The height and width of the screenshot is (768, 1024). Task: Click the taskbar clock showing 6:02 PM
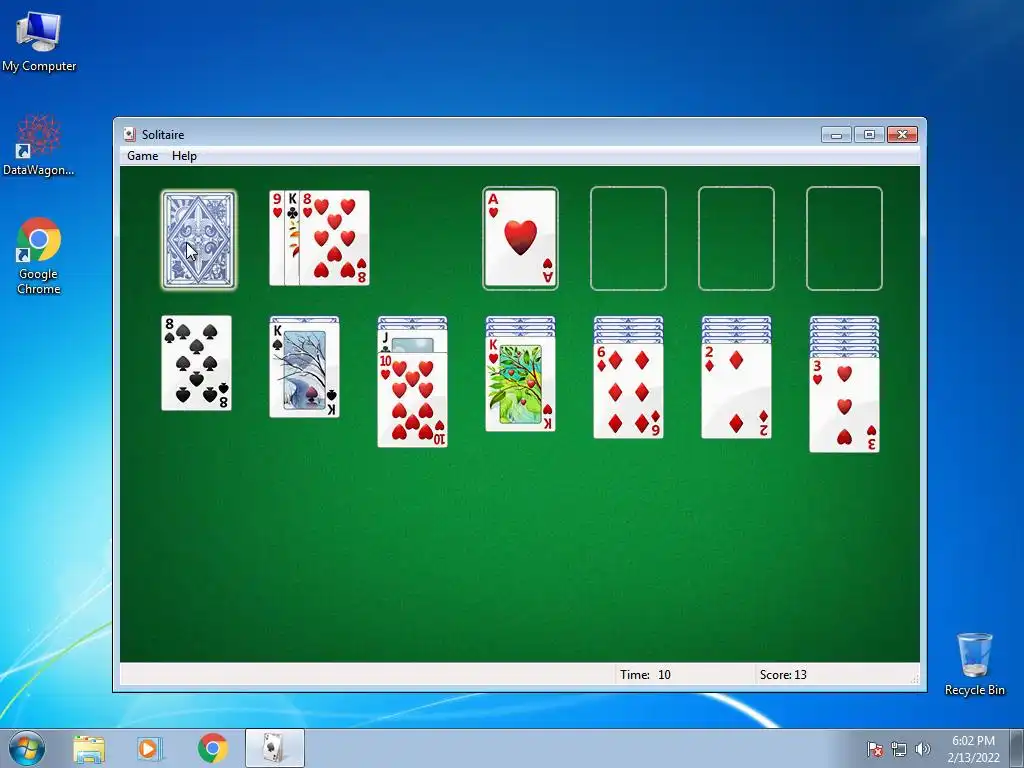[973, 749]
